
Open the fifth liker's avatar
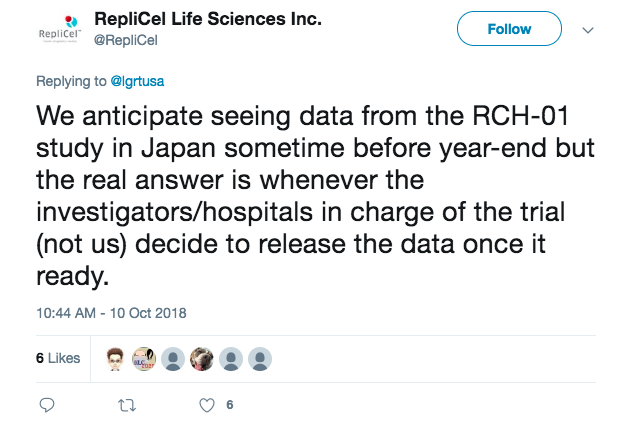point(231,358)
